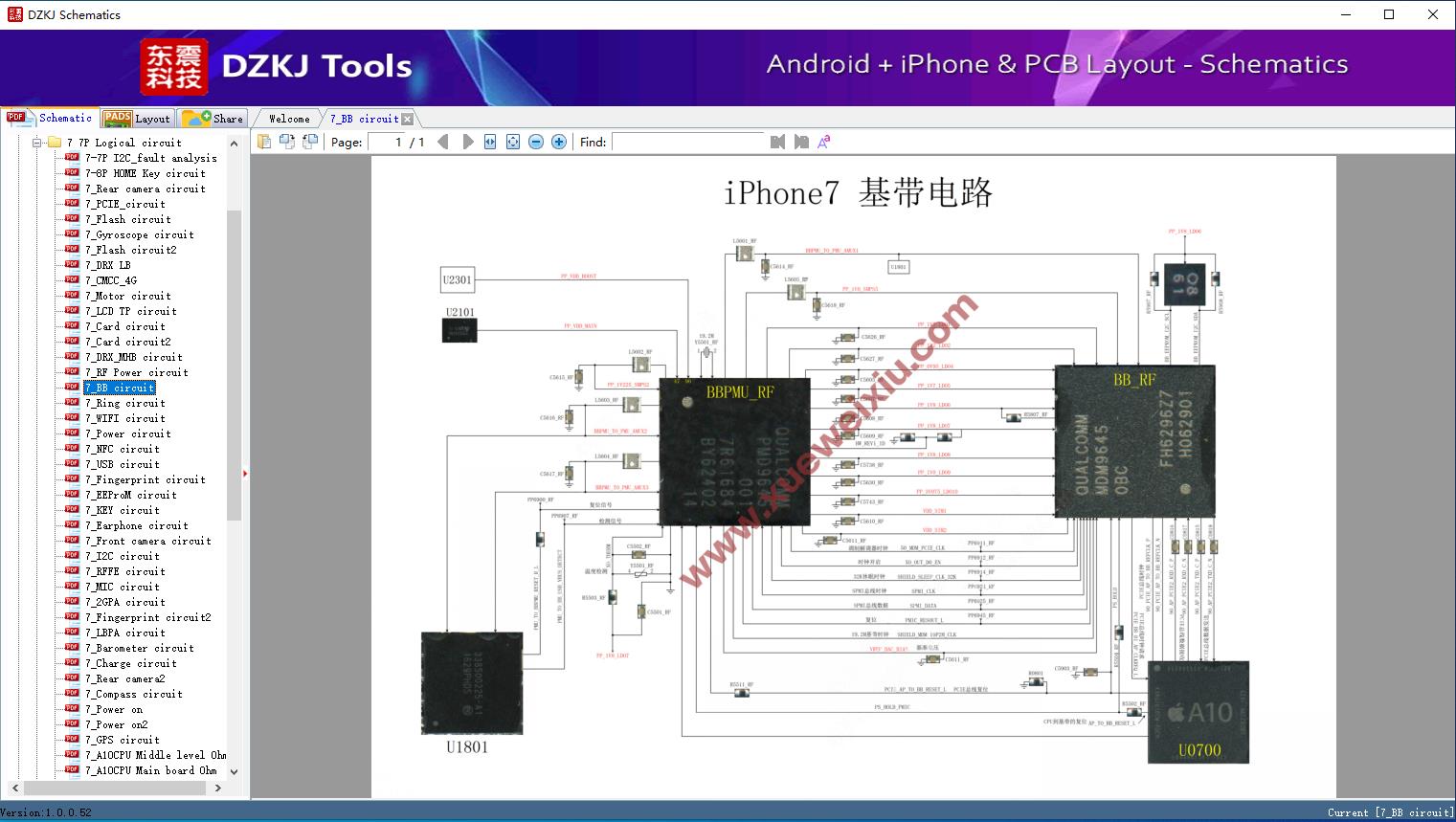Screen dimensions: 1456x822
Task: Select the highlighted 7_BB circuit item
Action: coord(120,388)
